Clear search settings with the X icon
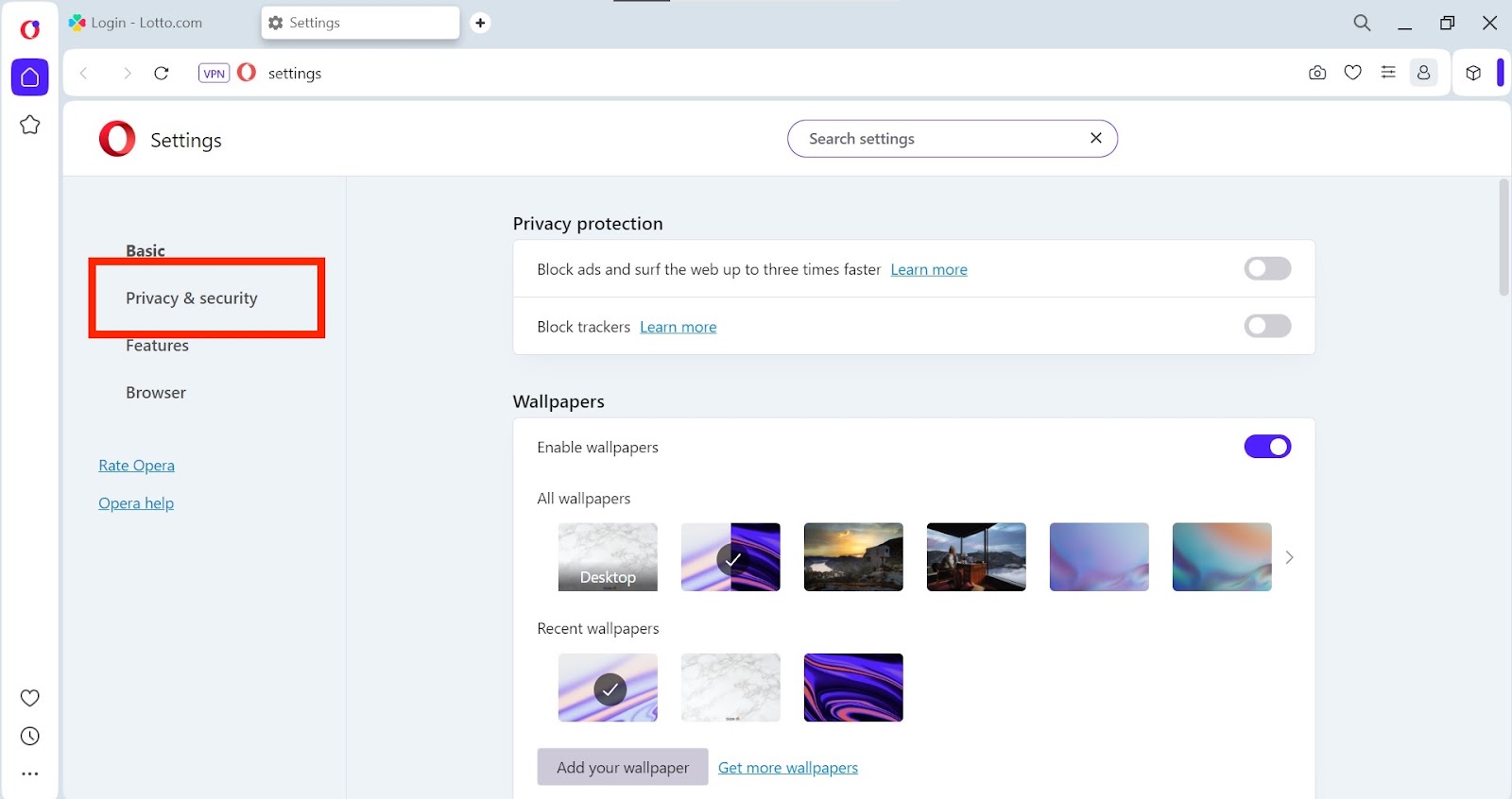This screenshot has height=799, width=1512. [1096, 138]
